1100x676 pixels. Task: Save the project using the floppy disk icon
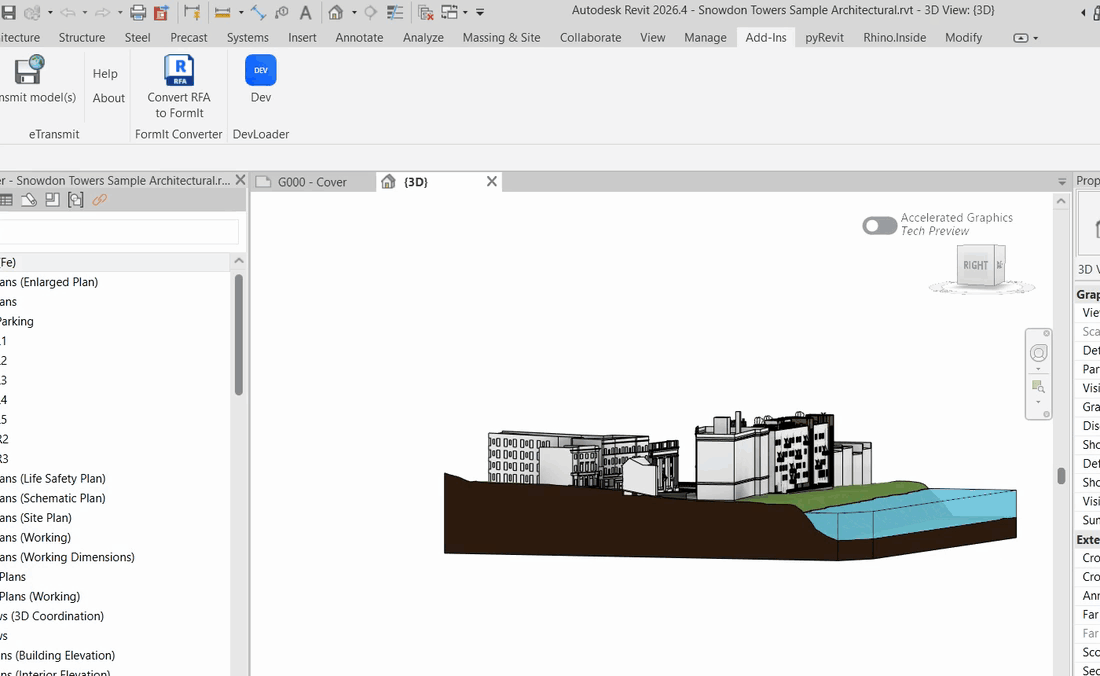pyautogui.click(x=8, y=12)
